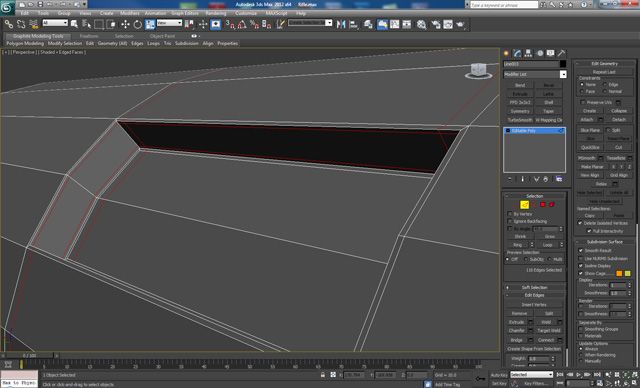Viewport: 640px width, 388px height.
Task: Select the Edge constraint radio button
Action: [604, 84]
